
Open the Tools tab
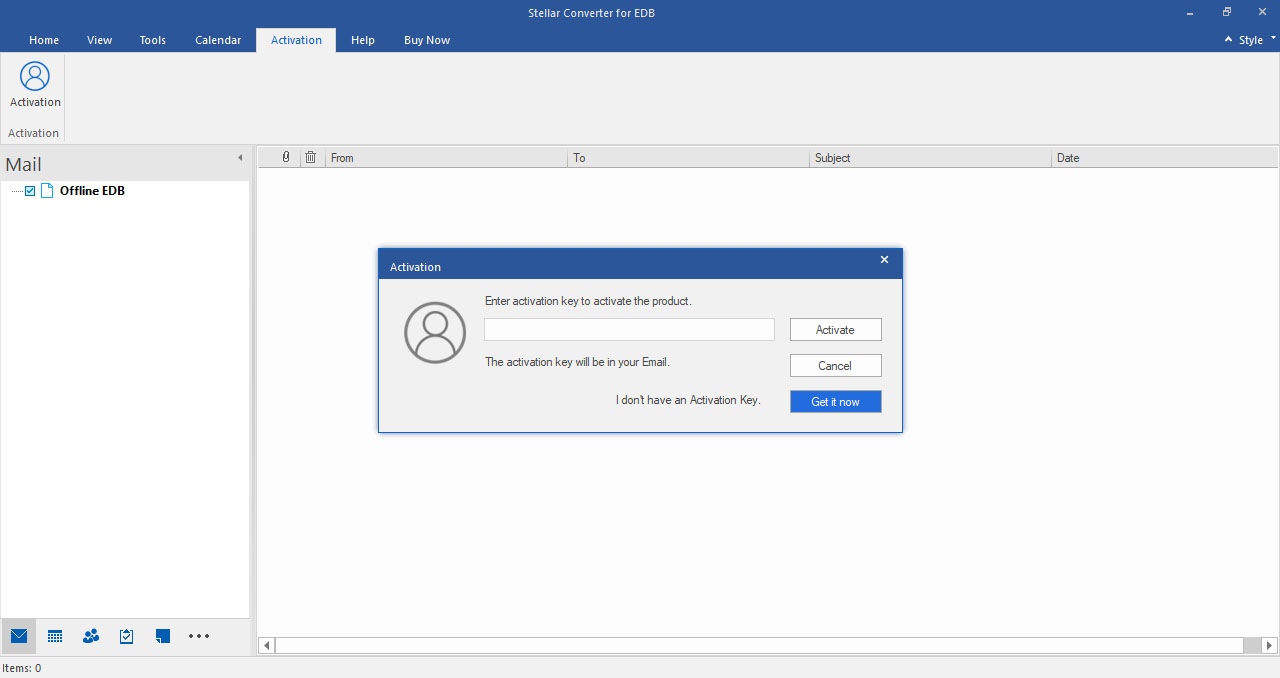pyautogui.click(x=153, y=40)
